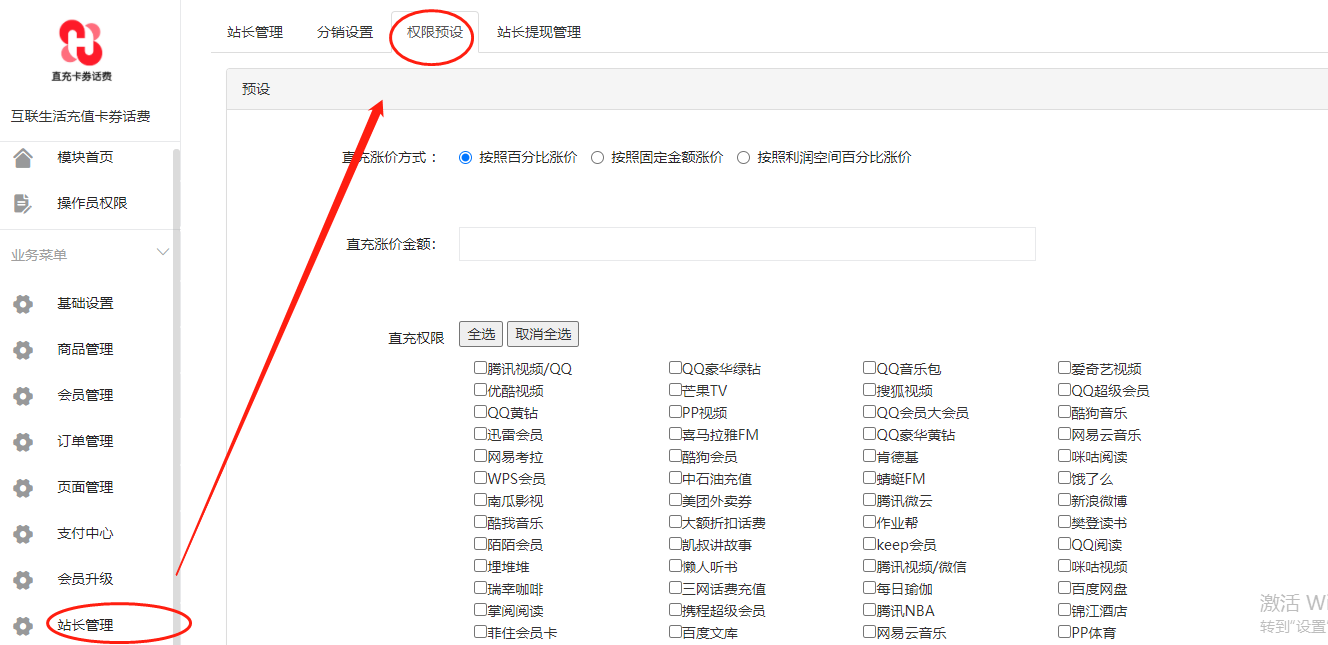The width and height of the screenshot is (1328, 645).
Task: Check the 肯德基 checkbox
Action: [870, 456]
